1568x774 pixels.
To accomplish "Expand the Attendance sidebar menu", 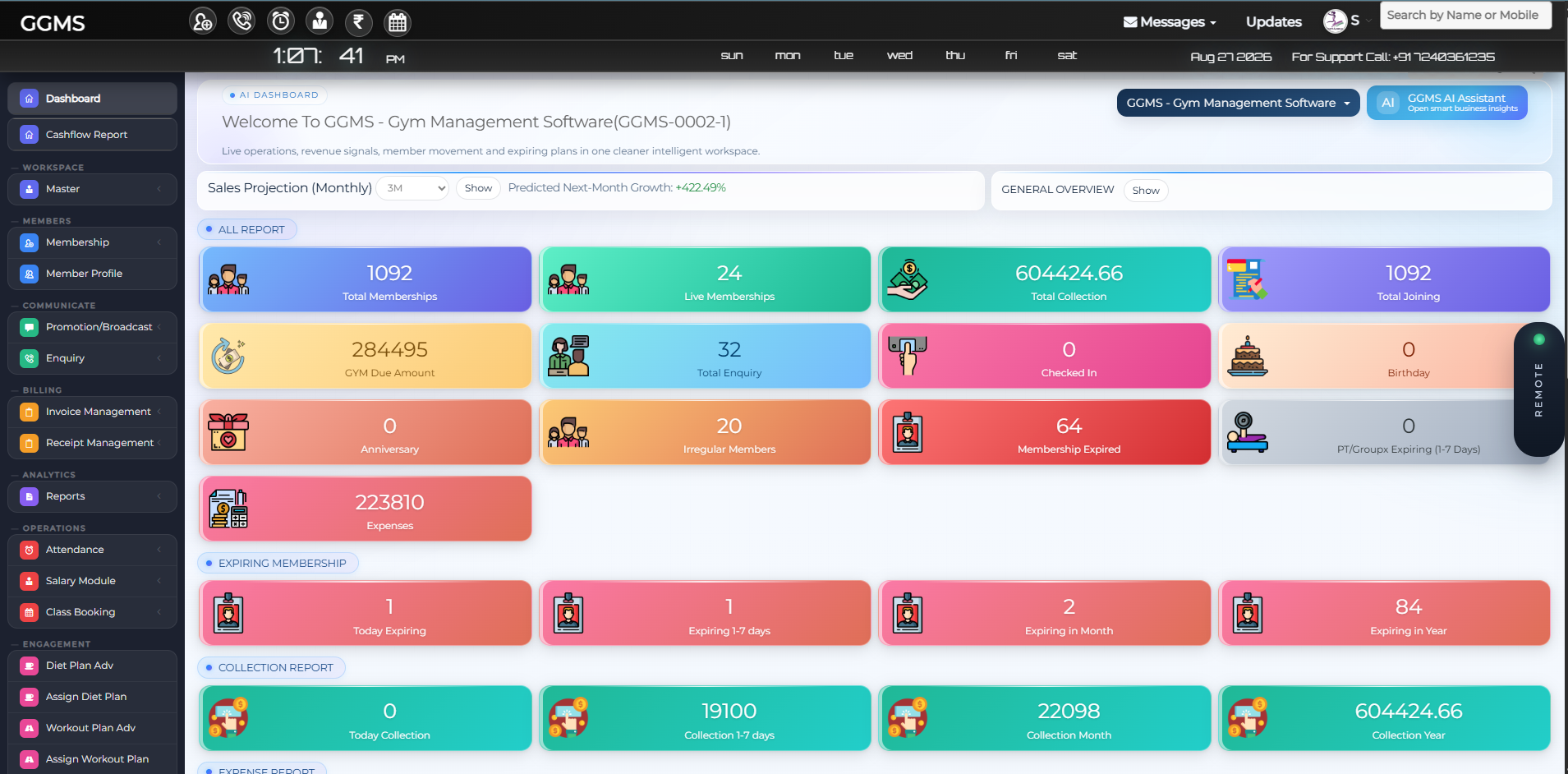I will (92, 550).
